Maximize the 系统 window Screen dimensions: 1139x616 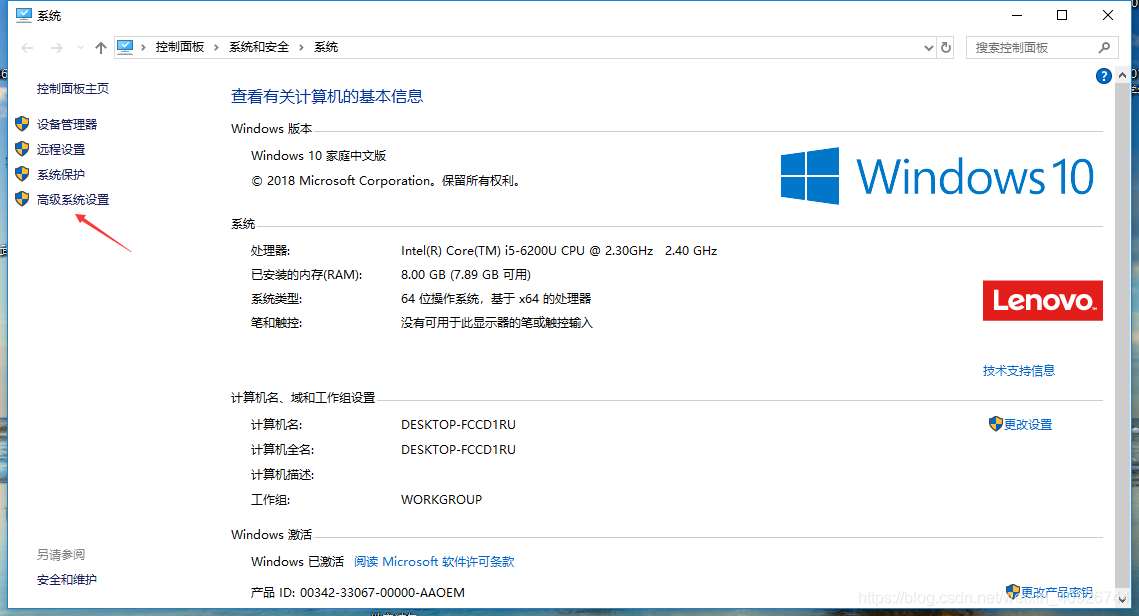point(1062,15)
